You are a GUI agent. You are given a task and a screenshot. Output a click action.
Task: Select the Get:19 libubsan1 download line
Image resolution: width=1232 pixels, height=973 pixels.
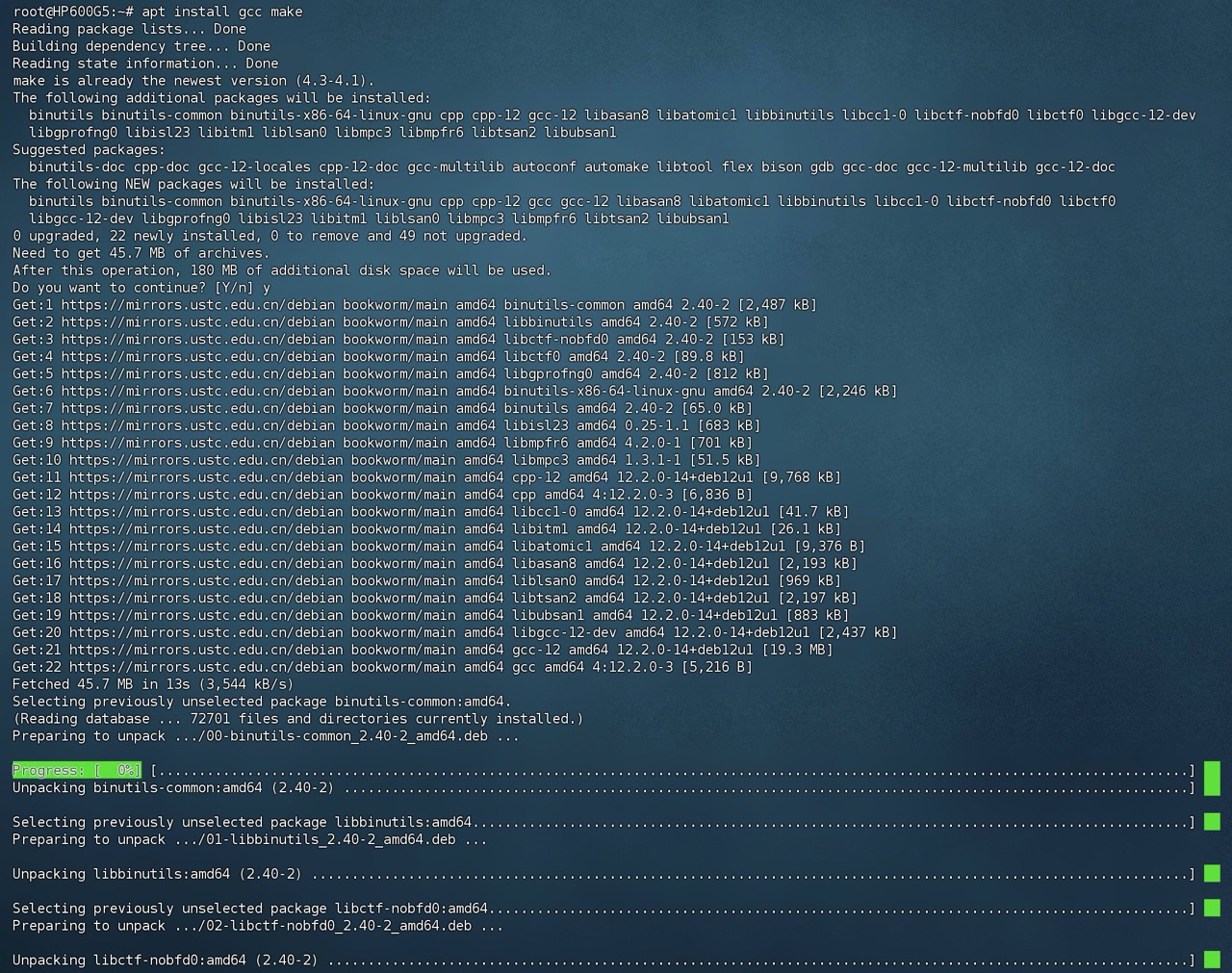431,615
